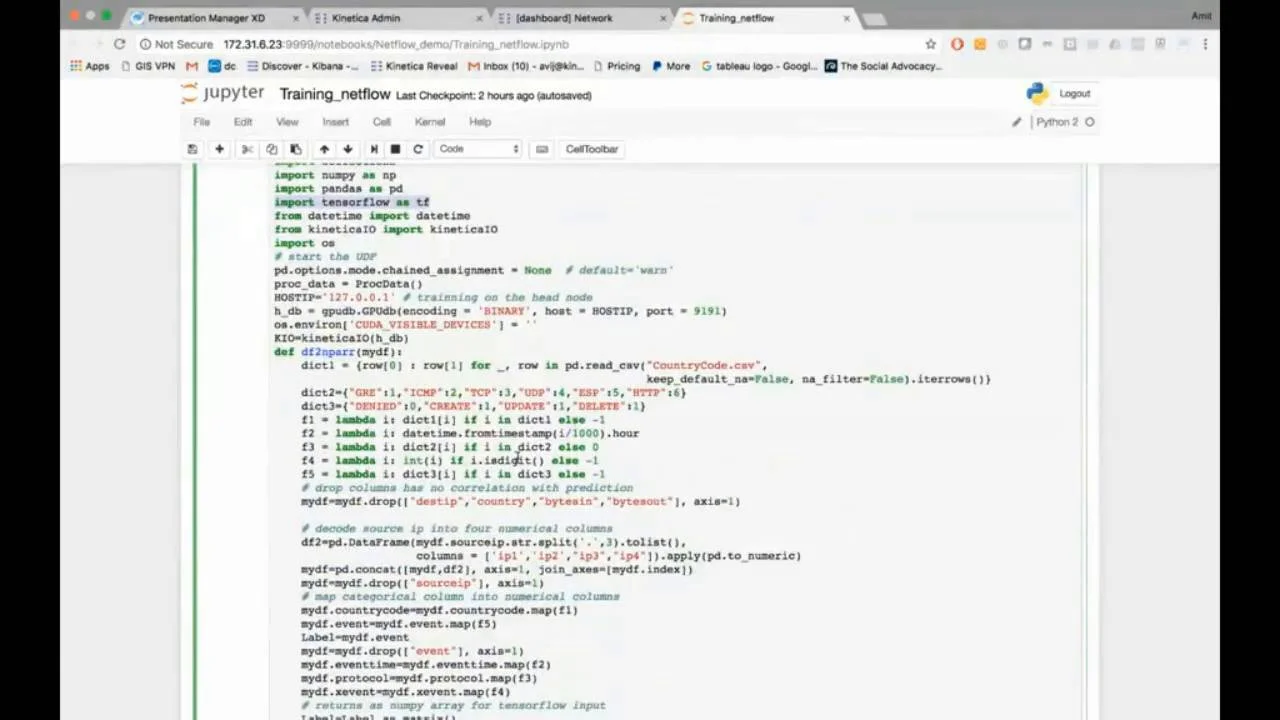Open the Insert menu
Screen dimensions: 1280x720
(x=335, y=122)
